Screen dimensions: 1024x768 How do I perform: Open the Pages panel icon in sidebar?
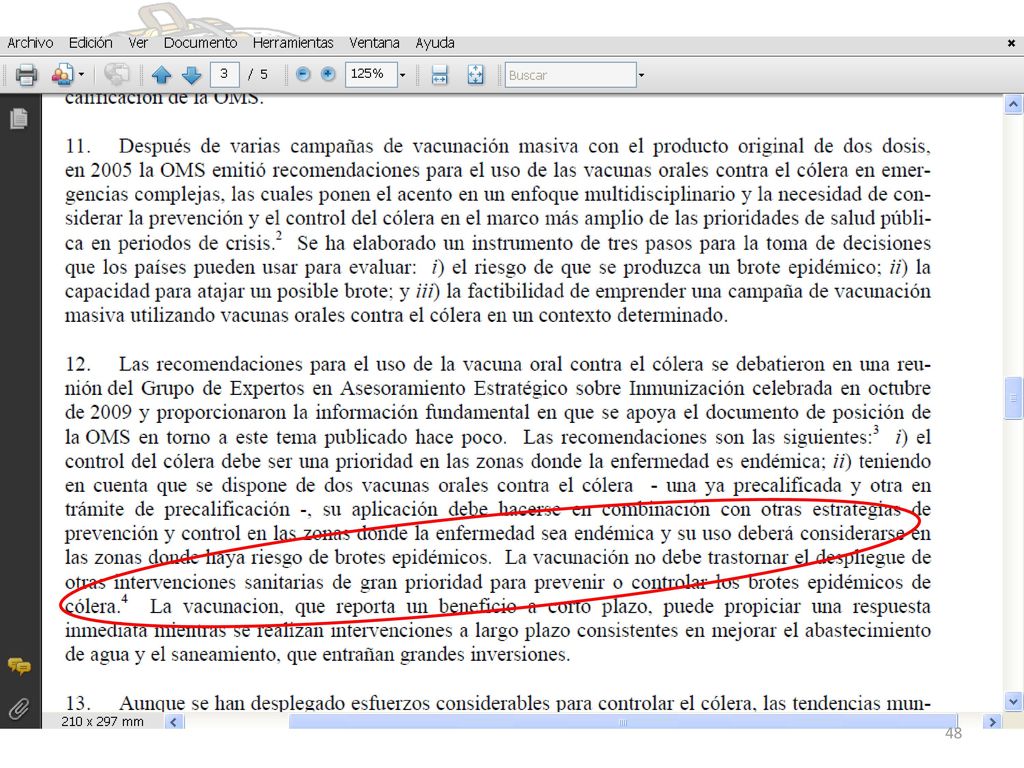click(x=19, y=118)
